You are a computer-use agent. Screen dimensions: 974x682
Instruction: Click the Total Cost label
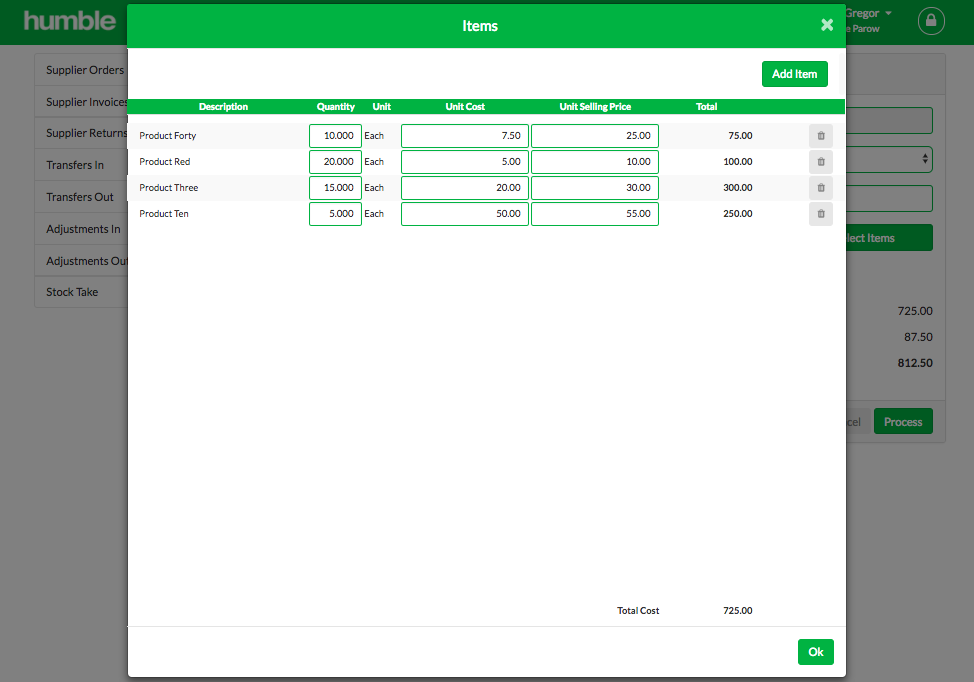click(x=638, y=611)
